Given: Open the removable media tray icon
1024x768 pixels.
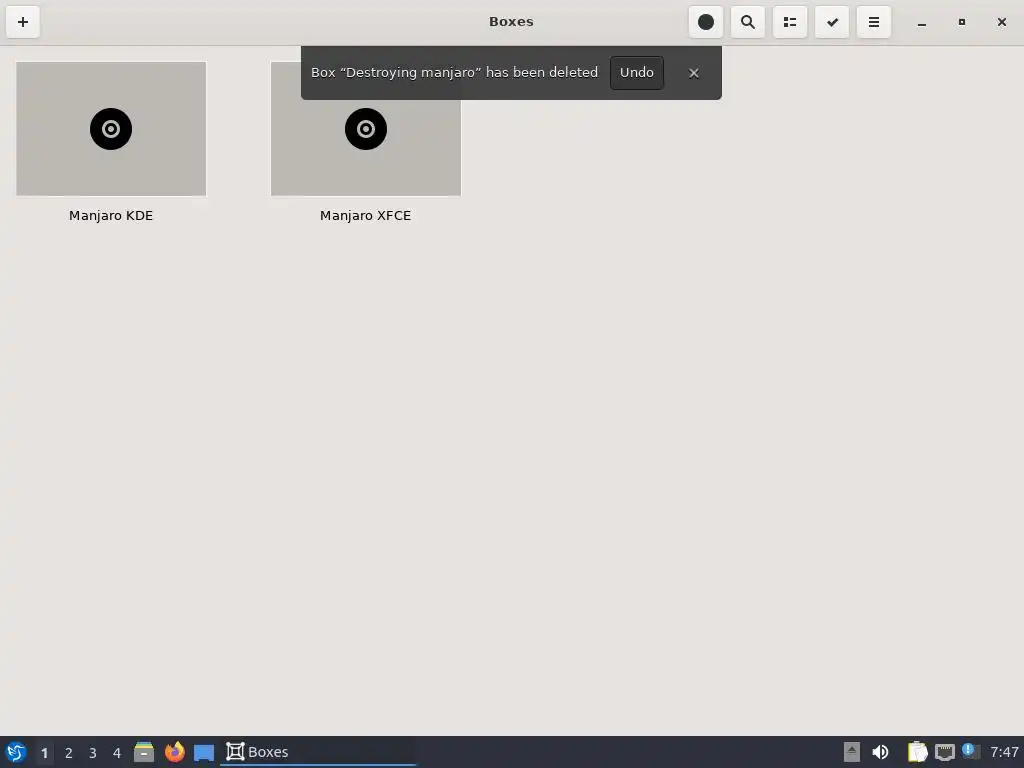Looking at the screenshot, I should [852, 752].
